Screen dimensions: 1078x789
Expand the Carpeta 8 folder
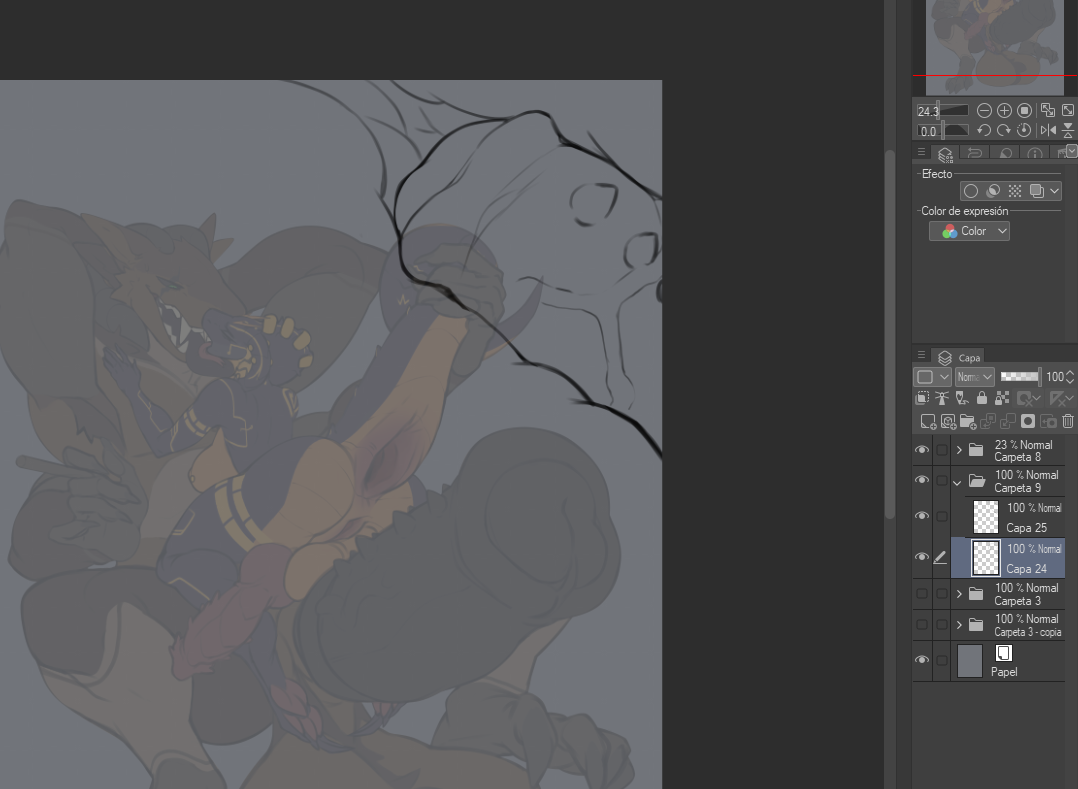959,450
